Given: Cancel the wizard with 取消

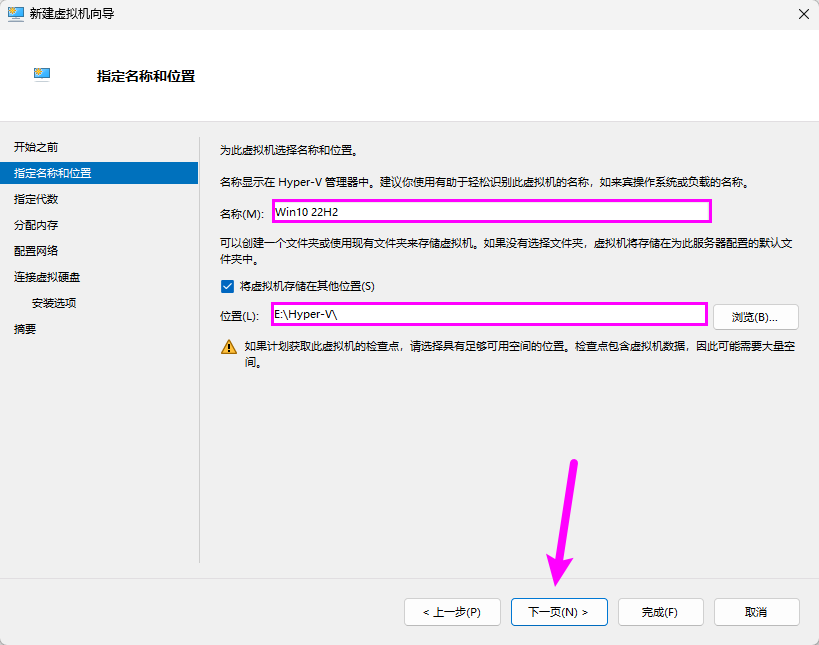Looking at the screenshot, I should [x=756, y=612].
